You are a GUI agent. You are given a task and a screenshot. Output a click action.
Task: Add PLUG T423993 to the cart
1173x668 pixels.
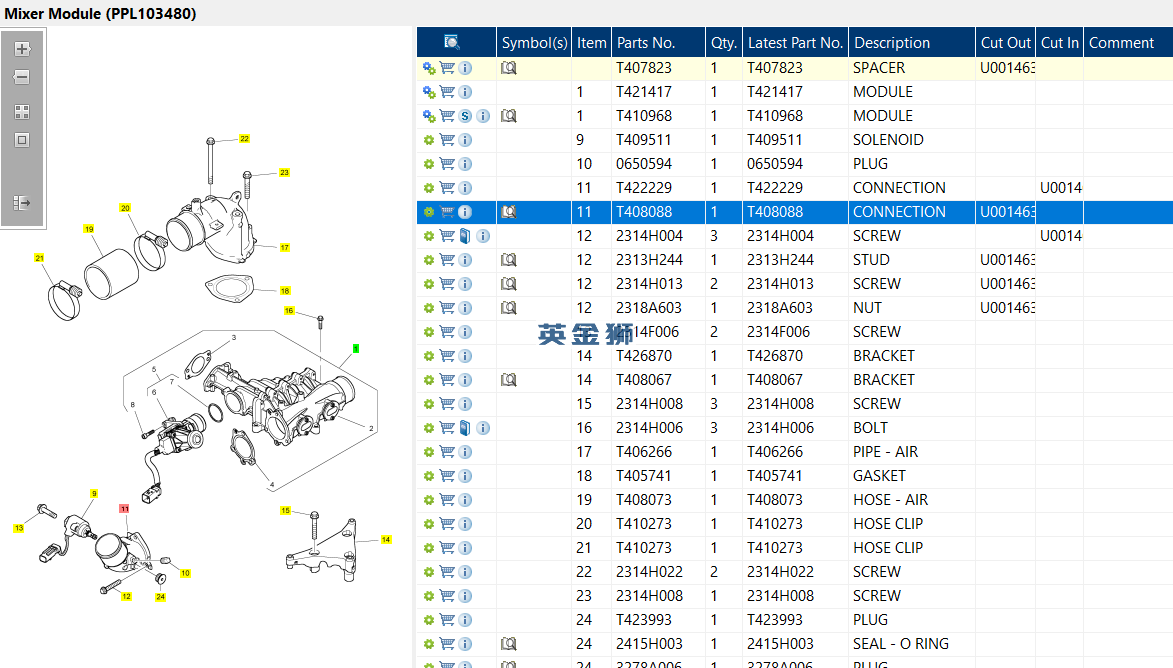[x=447, y=619]
